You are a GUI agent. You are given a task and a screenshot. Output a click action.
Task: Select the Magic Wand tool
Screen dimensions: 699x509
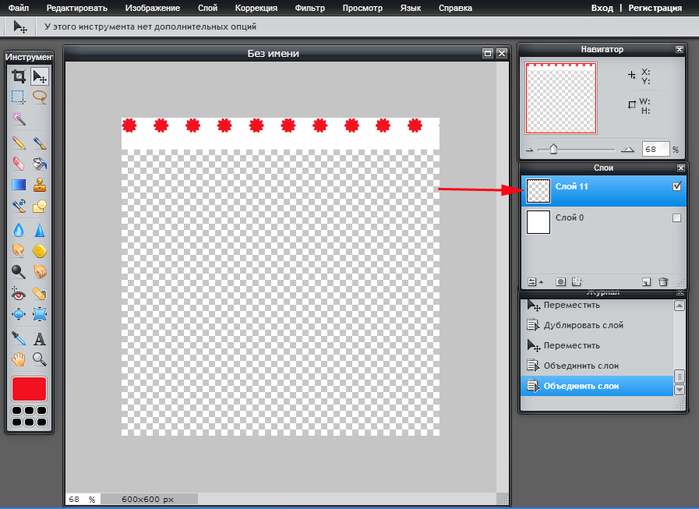[18, 118]
